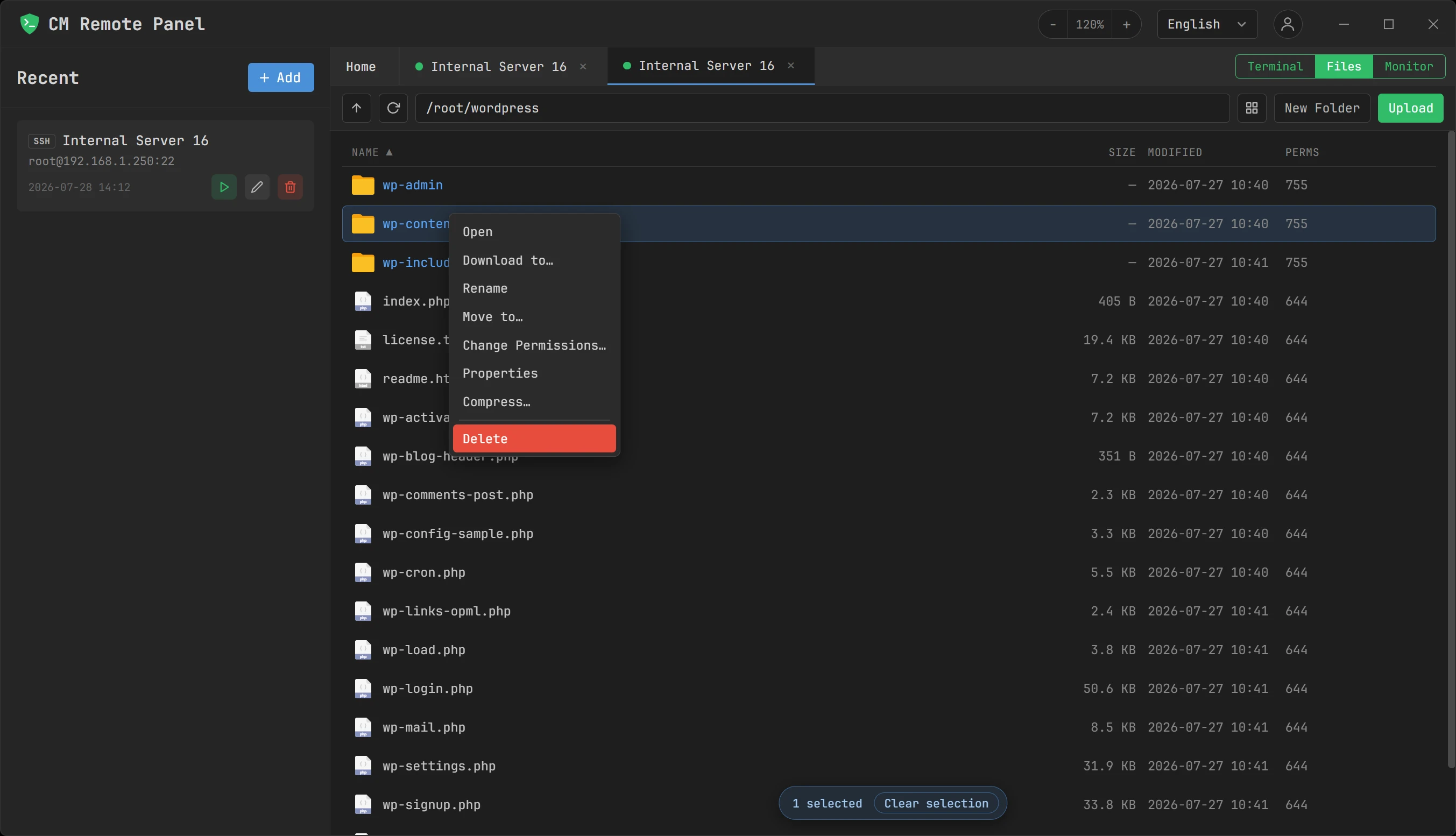Image resolution: width=1456 pixels, height=836 pixels.
Task: Select wp-comments-post.php file name
Action: [x=457, y=495]
